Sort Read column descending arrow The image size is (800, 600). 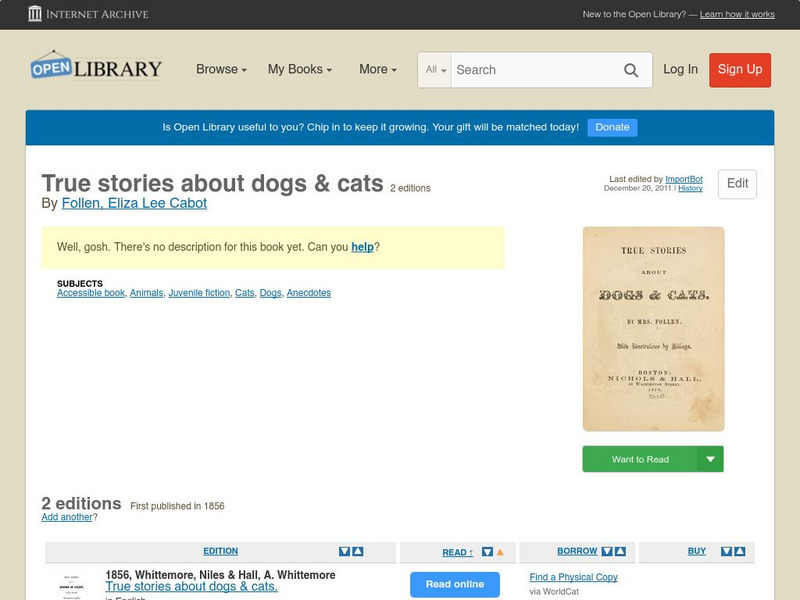tap(487, 552)
